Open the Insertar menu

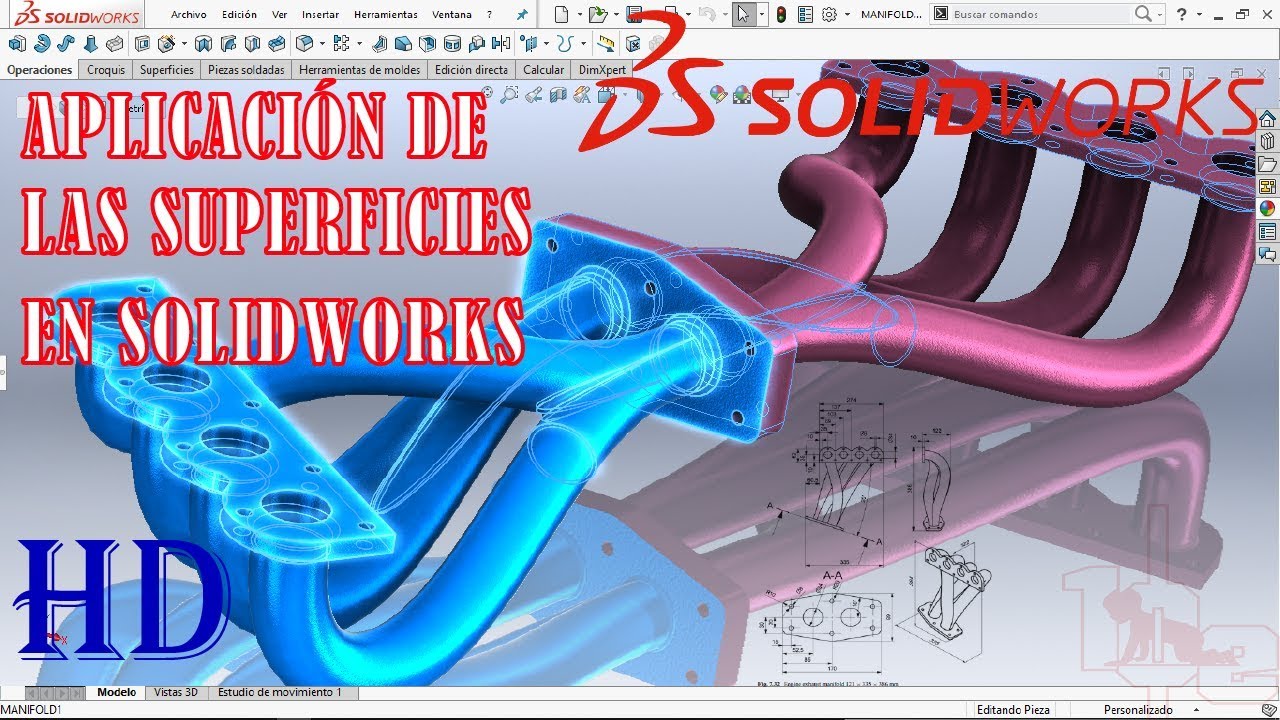(320, 14)
